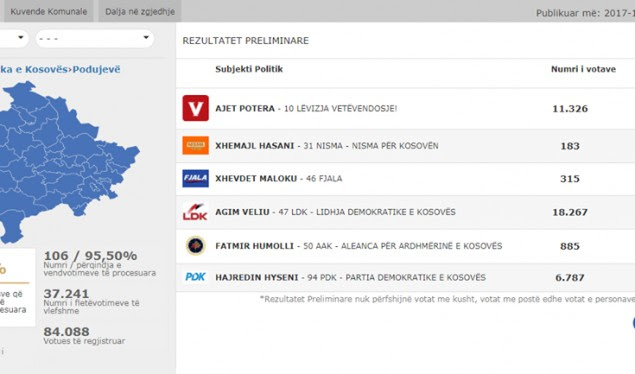This screenshot has height=374, width=635.
Task: Click the Vetëvendosje red V logo
Action: (x=195, y=108)
